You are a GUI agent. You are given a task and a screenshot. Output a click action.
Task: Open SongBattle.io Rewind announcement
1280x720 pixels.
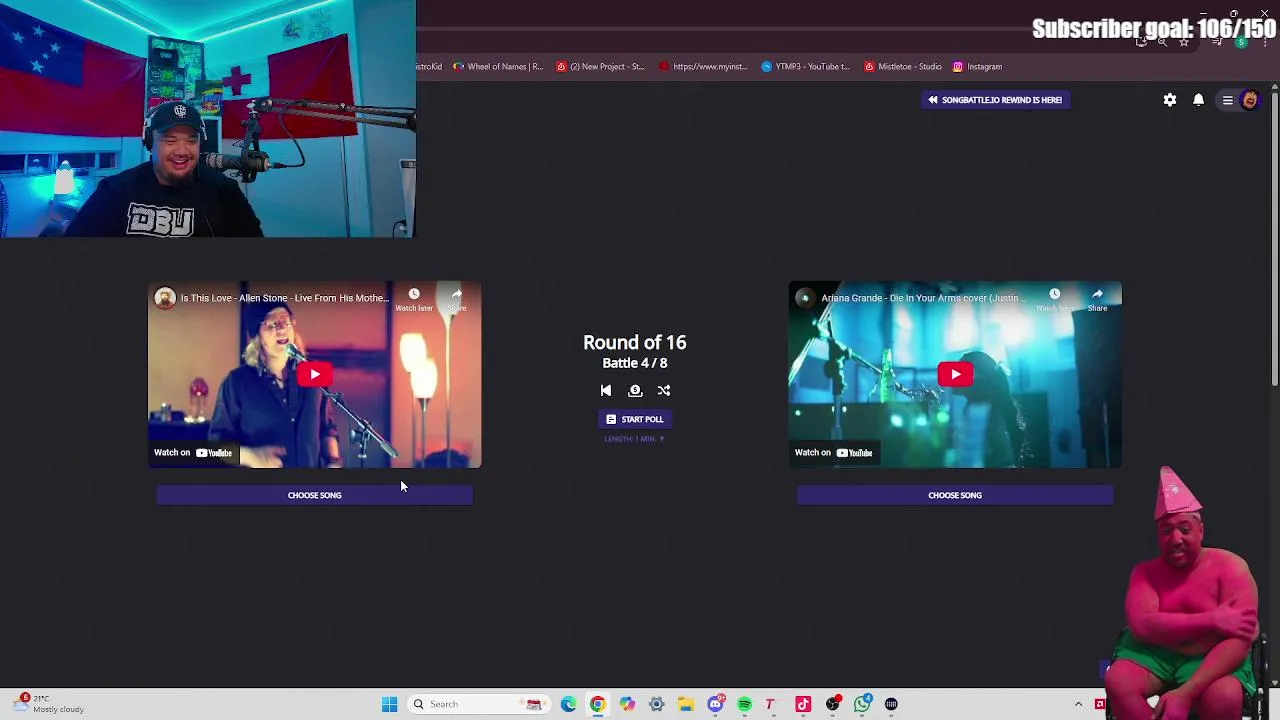pos(995,100)
